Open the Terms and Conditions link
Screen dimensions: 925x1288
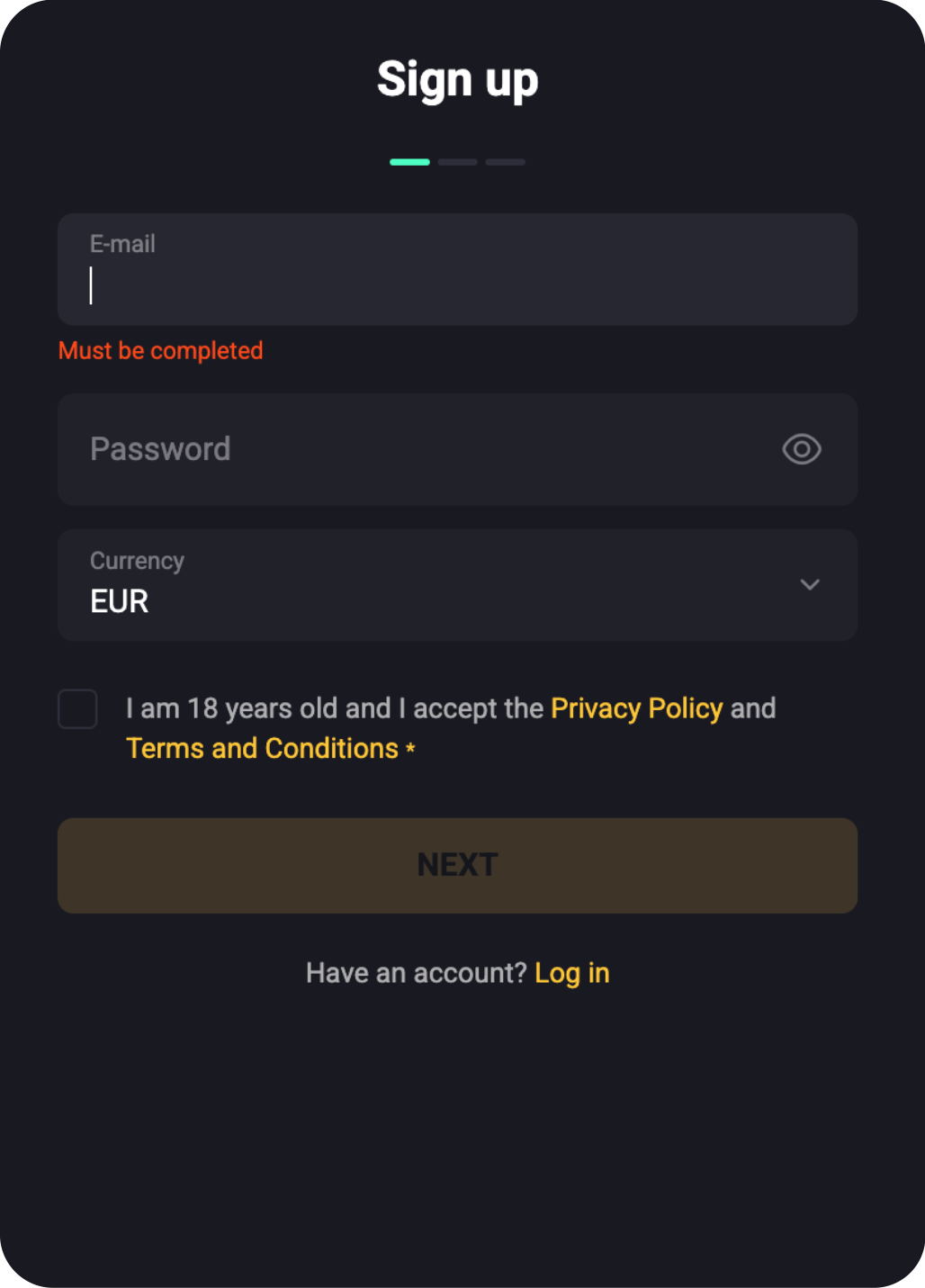point(262,749)
